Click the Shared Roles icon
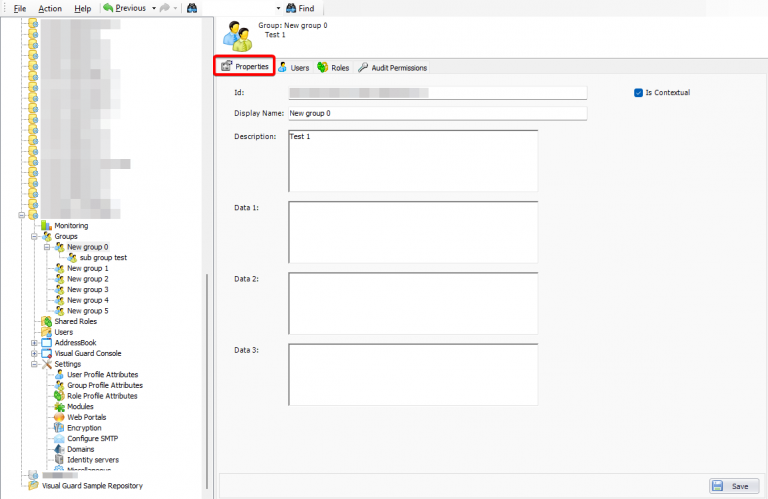 (47, 321)
